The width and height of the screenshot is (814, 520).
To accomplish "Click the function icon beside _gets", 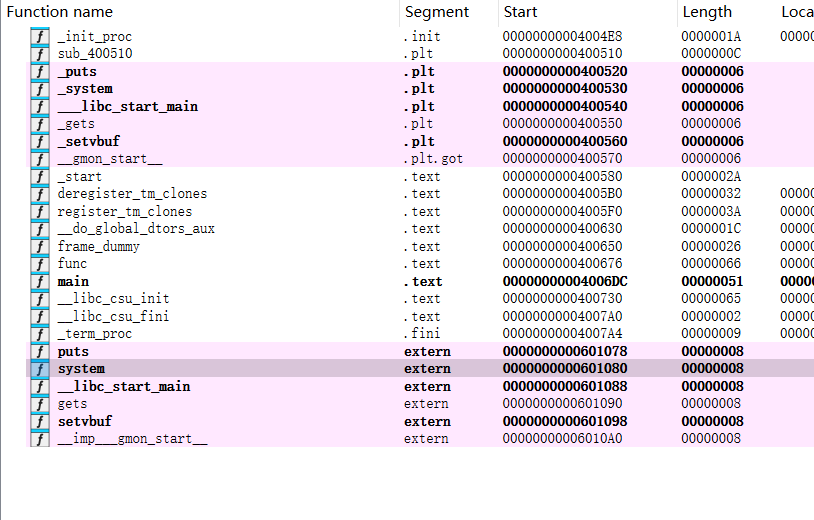I will point(40,124).
